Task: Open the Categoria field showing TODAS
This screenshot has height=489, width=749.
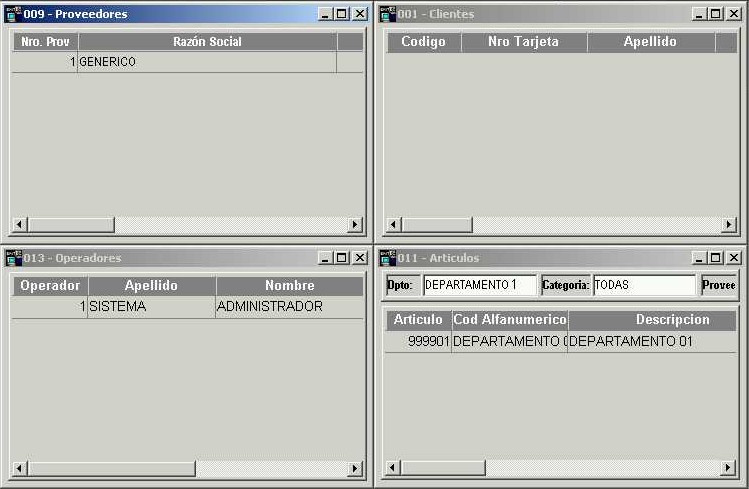Action: (x=644, y=285)
